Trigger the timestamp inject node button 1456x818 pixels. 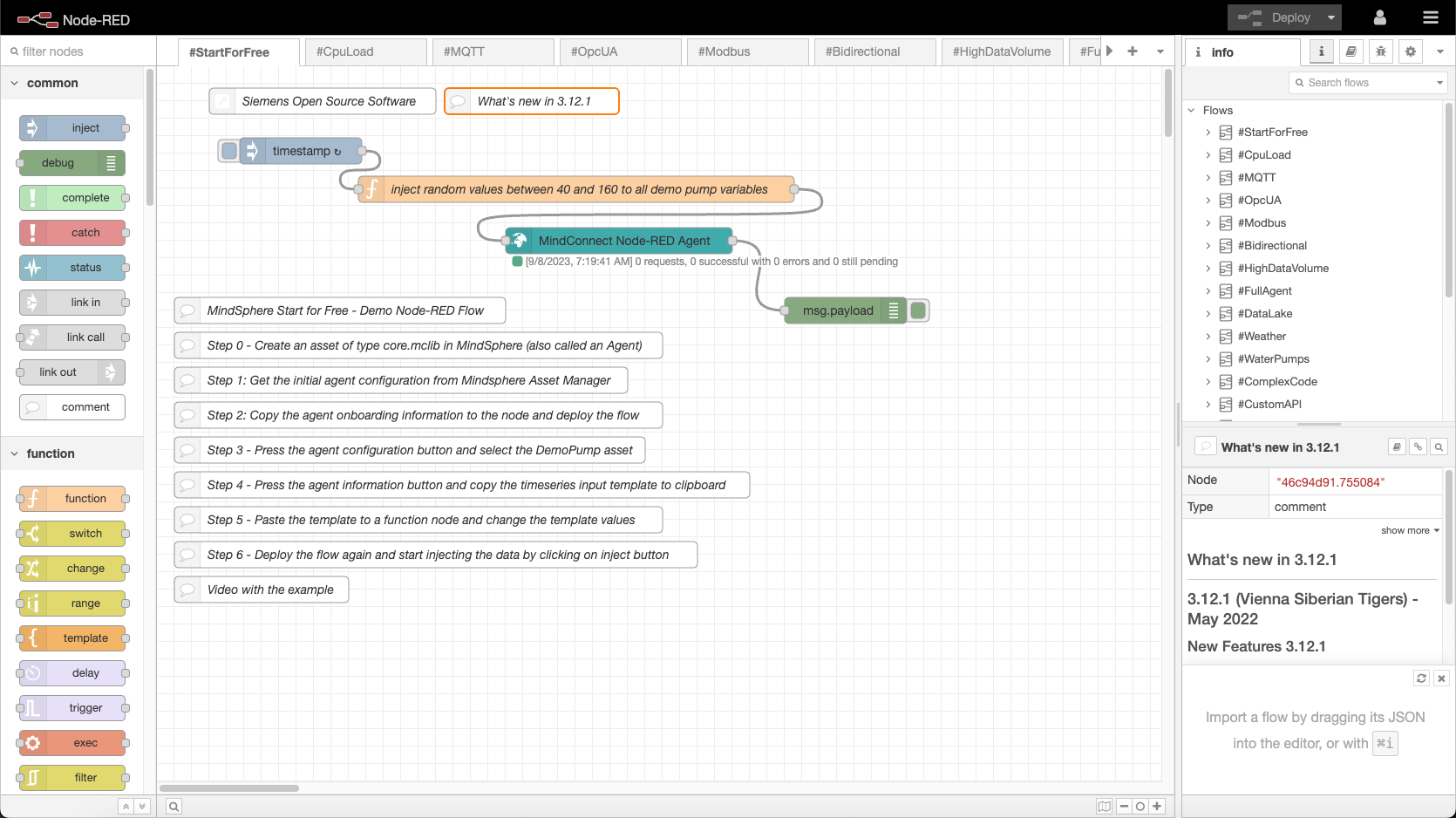coord(229,151)
